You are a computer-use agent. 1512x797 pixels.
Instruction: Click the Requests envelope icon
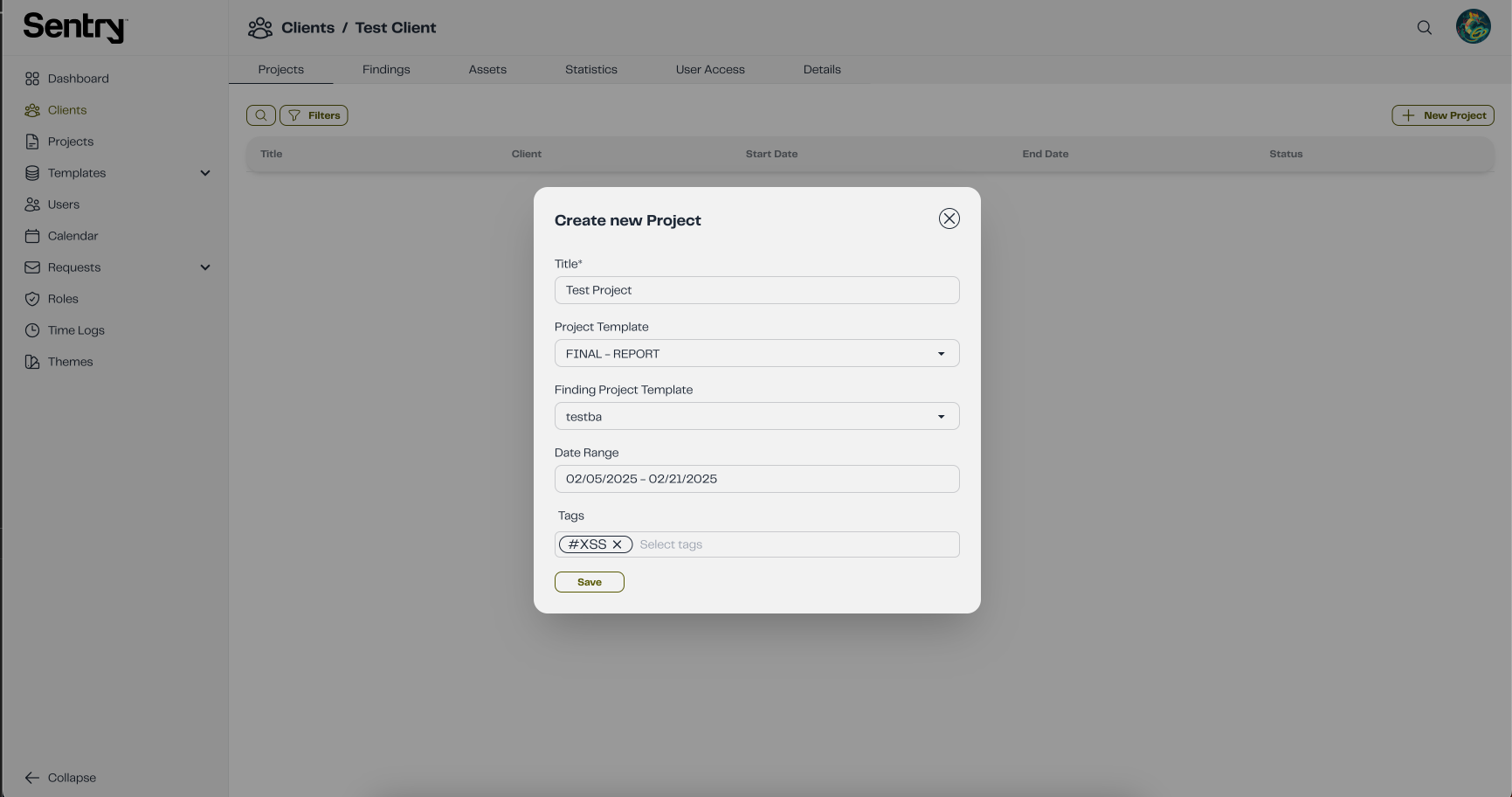click(x=32, y=267)
